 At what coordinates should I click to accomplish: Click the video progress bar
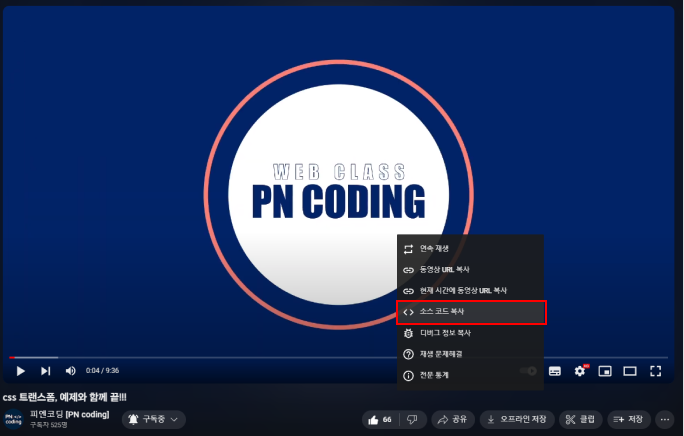click(339, 357)
